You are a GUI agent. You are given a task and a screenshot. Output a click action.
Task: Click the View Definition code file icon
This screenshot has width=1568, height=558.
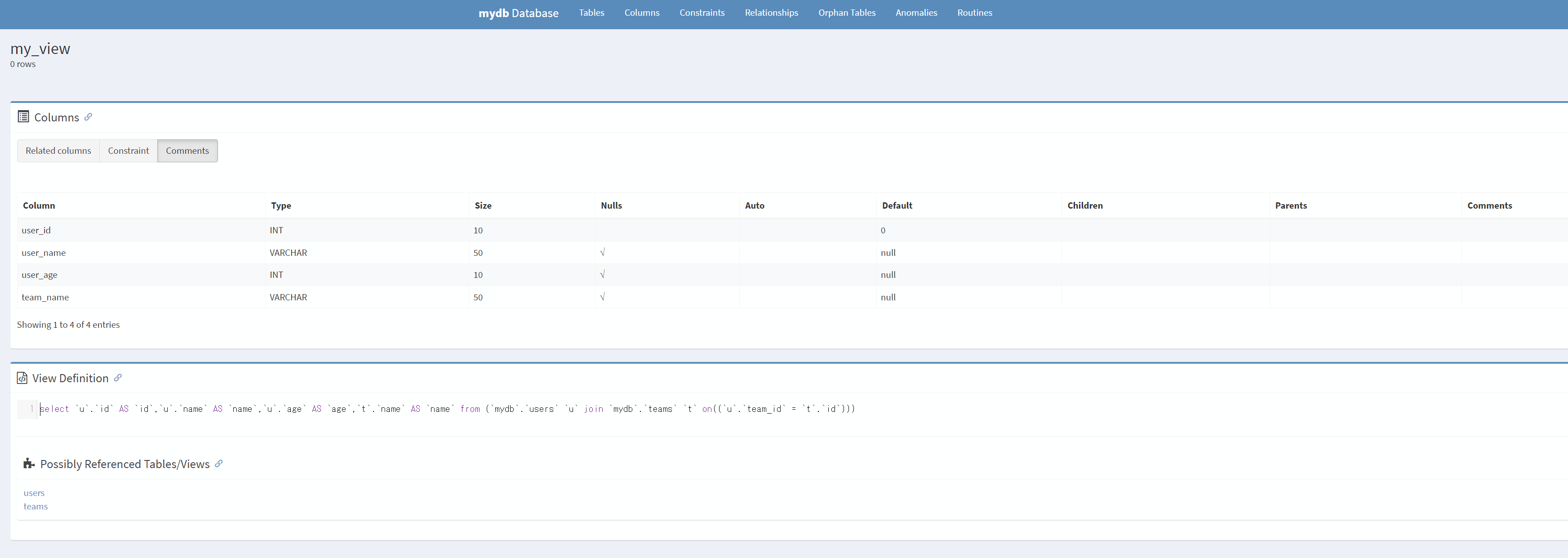point(22,378)
